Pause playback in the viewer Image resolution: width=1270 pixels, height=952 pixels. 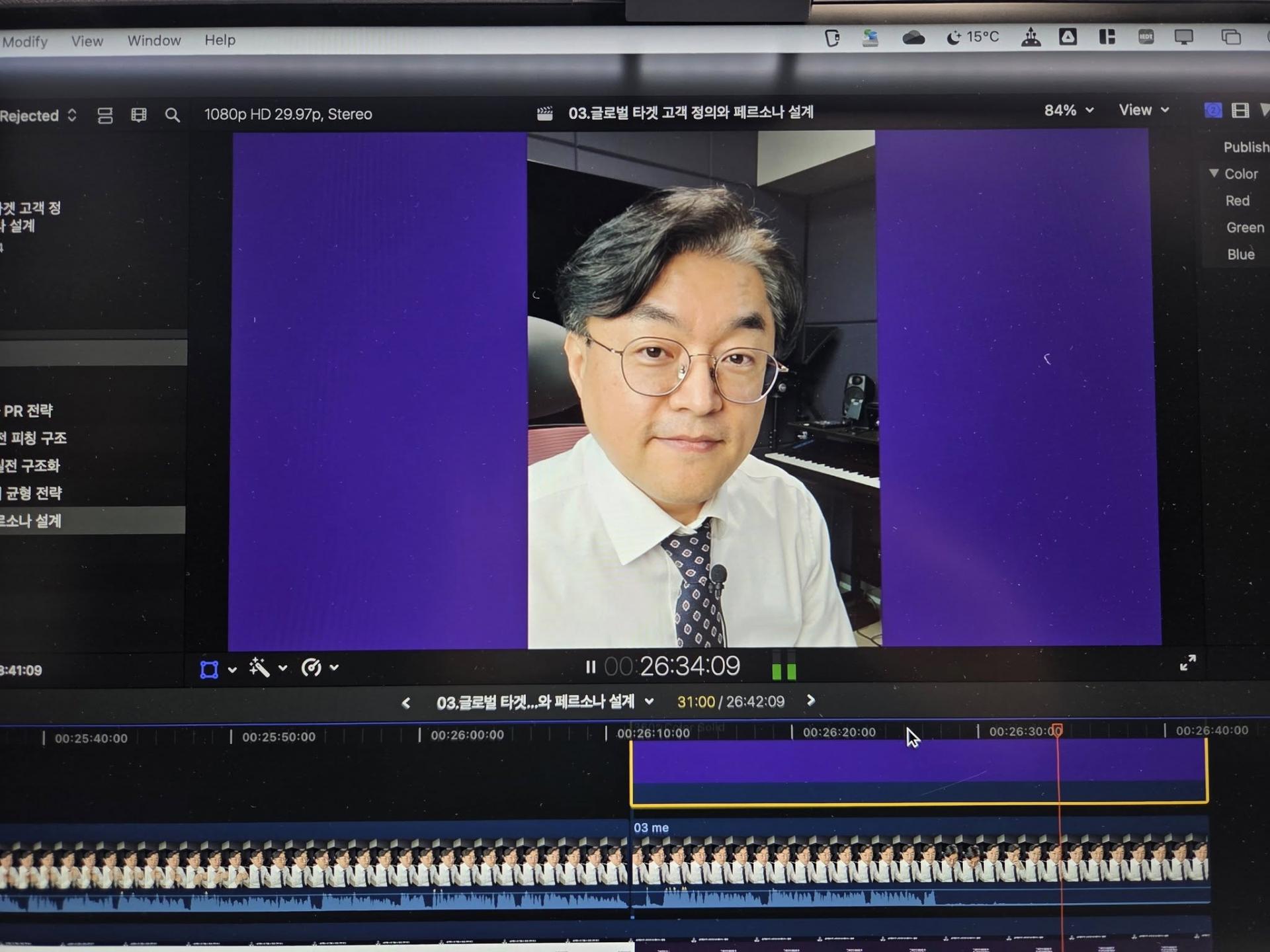[590, 667]
